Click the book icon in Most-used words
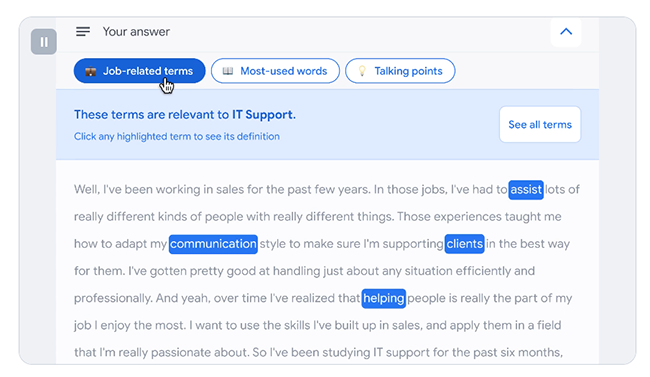This screenshot has width=650, height=377. pyautogui.click(x=228, y=71)
